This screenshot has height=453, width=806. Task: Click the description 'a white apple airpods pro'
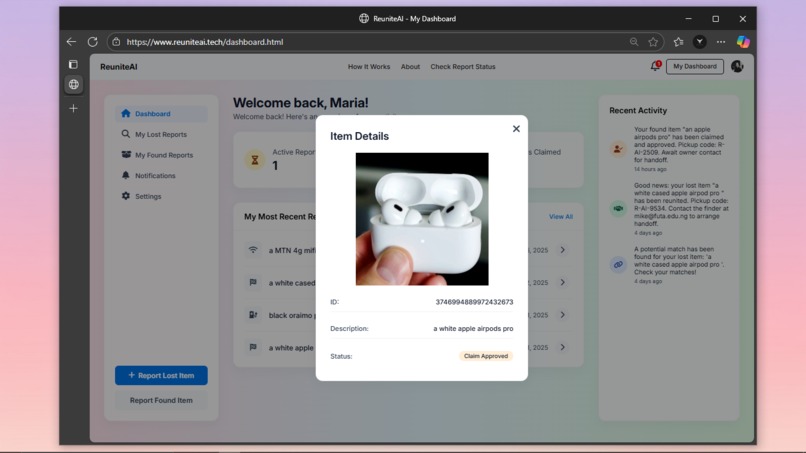coord(473,329)
